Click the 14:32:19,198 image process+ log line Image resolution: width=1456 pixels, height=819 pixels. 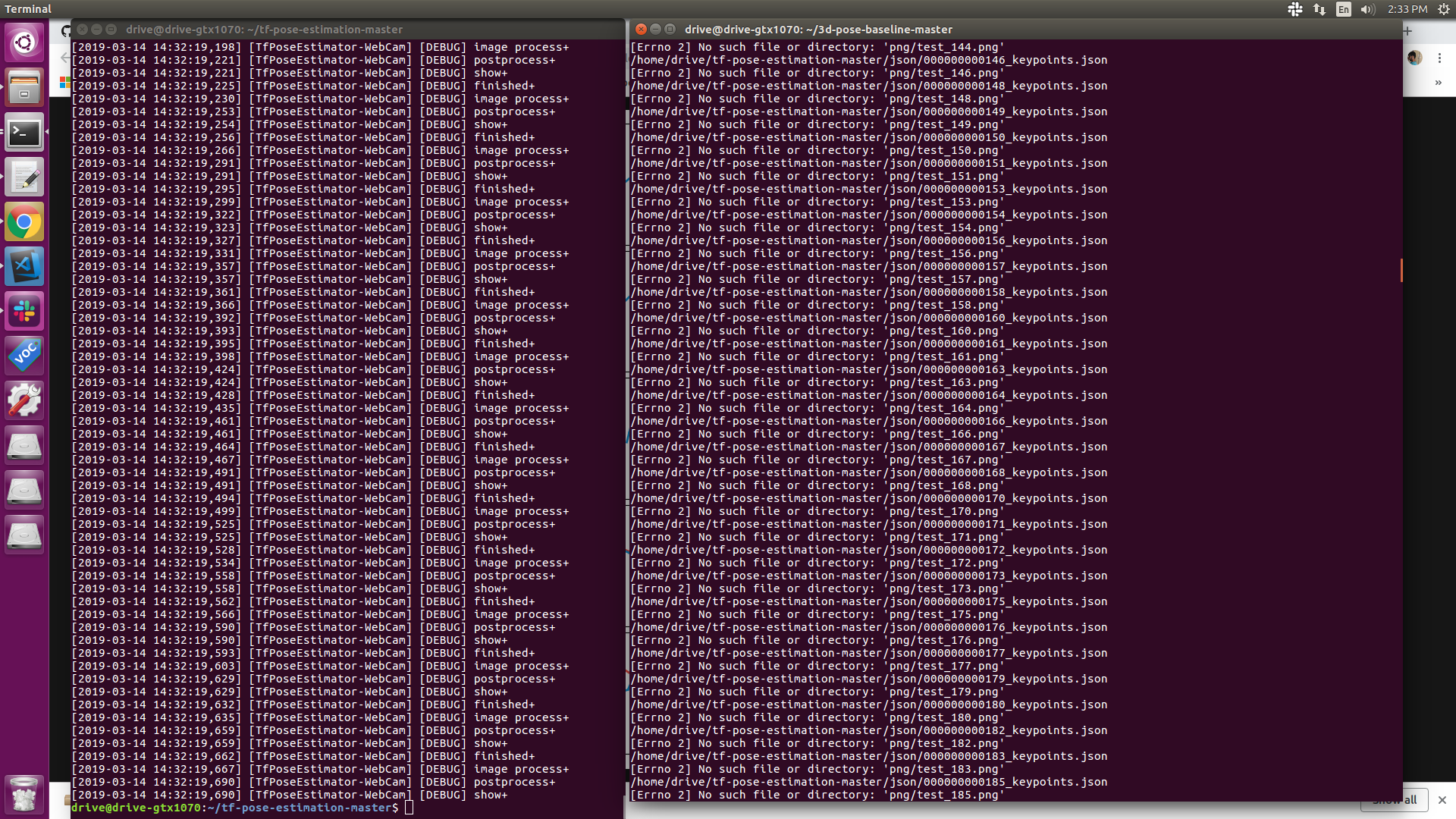click(x=320, y=47)
